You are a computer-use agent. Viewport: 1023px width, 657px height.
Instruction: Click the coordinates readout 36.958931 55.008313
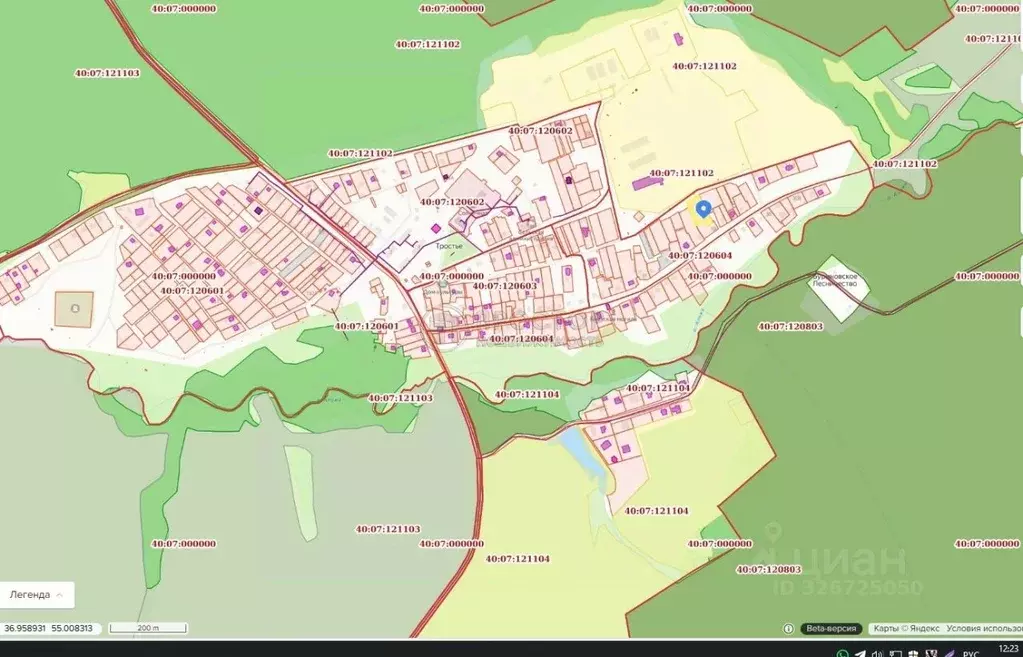tap(49, 628)
